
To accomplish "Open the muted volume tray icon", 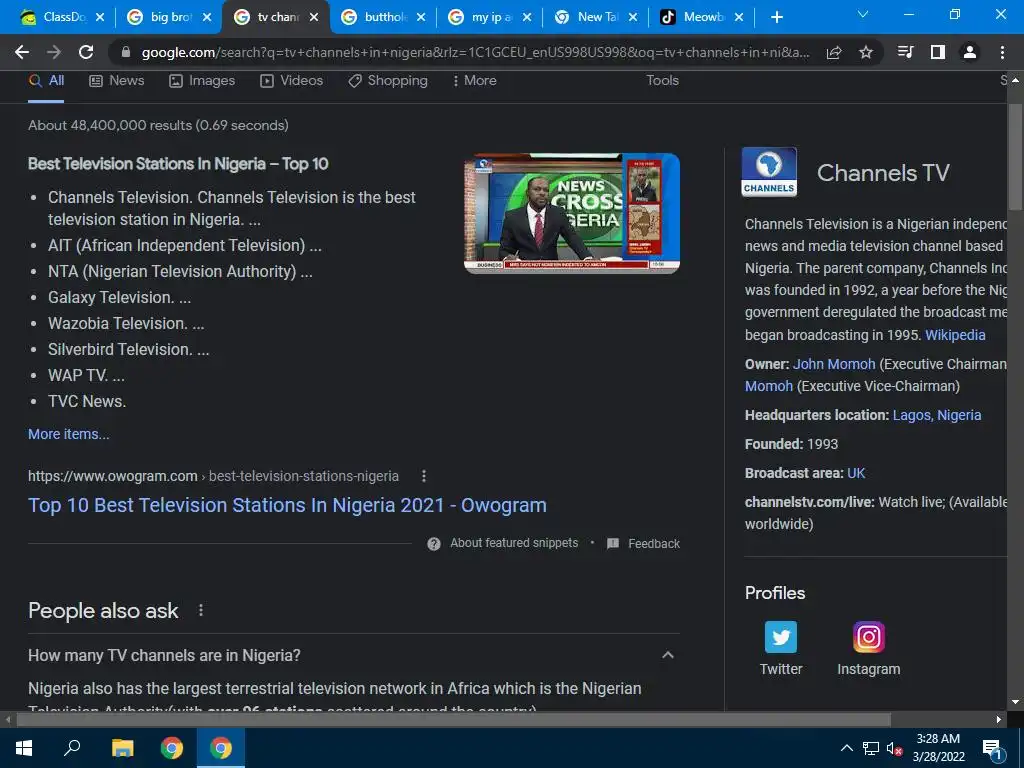I will click(893, 749).
